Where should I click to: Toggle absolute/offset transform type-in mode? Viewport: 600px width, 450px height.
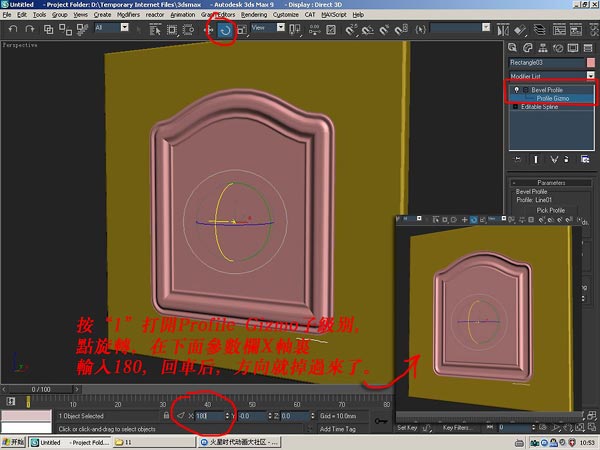coord(181,414)
